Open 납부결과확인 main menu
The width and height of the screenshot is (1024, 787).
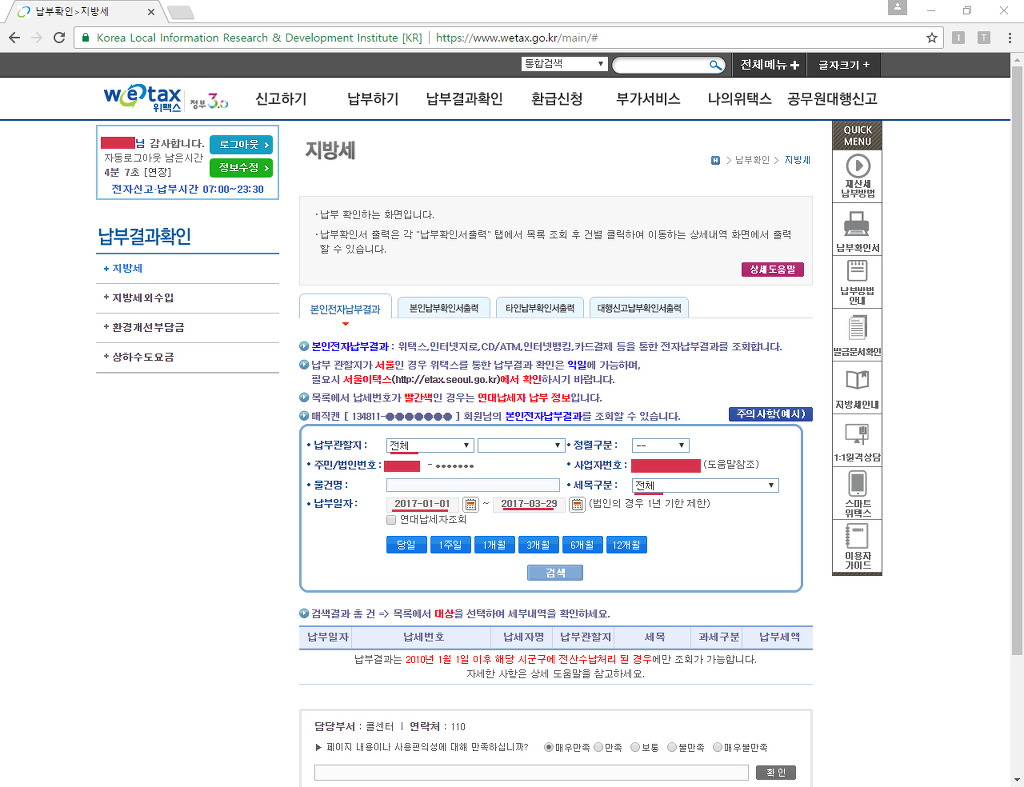[x=464, y=99]
